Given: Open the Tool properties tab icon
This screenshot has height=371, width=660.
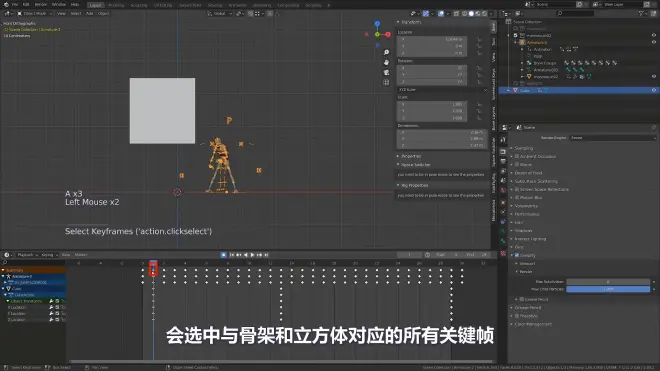Looking at the screenshot, I should pos(503,140).
